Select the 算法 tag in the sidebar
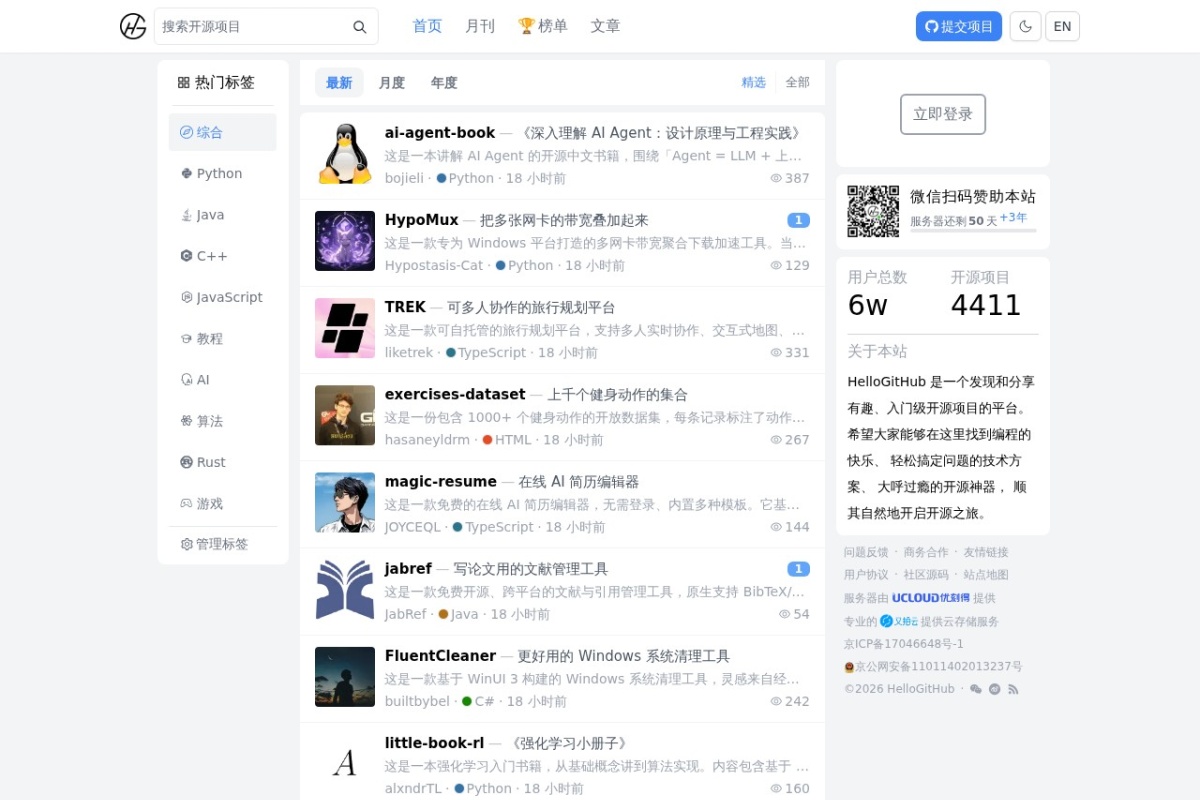 click(222, 421)
